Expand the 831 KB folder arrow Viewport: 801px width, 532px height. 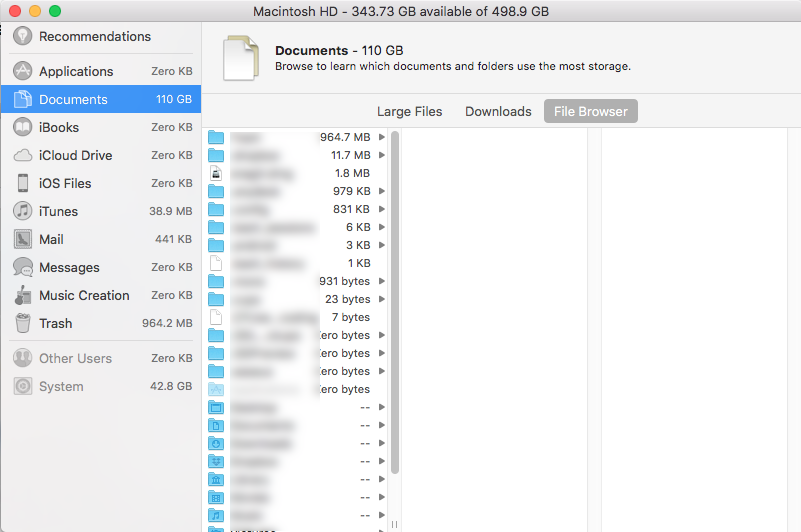382,209
